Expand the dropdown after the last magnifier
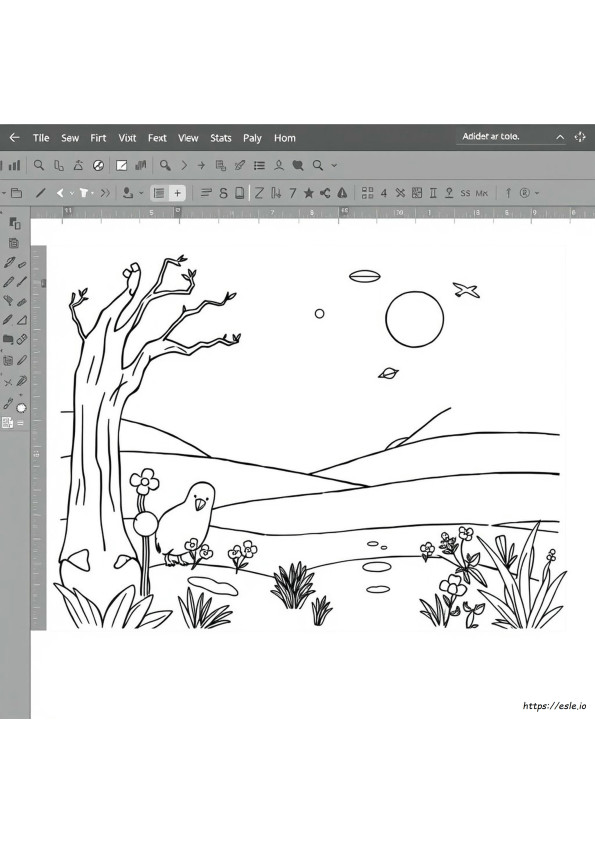 [334, 165]
